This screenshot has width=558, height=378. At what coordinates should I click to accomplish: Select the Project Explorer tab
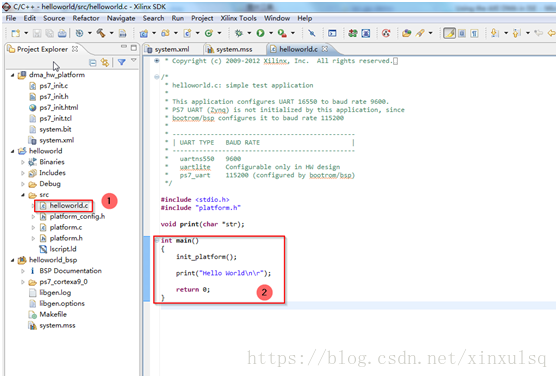point(42,49)
